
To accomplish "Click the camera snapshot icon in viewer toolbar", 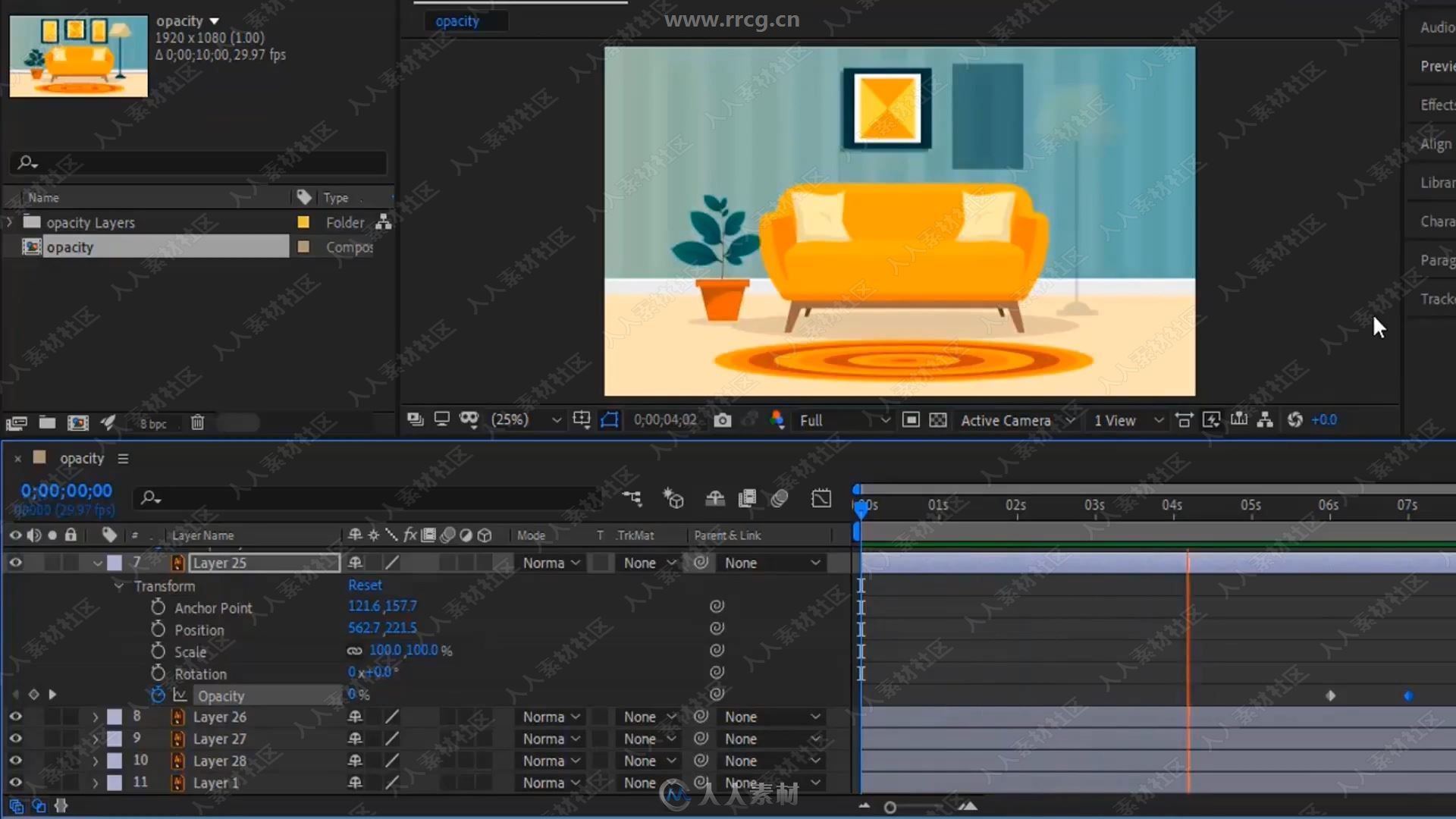I will 723,419.
